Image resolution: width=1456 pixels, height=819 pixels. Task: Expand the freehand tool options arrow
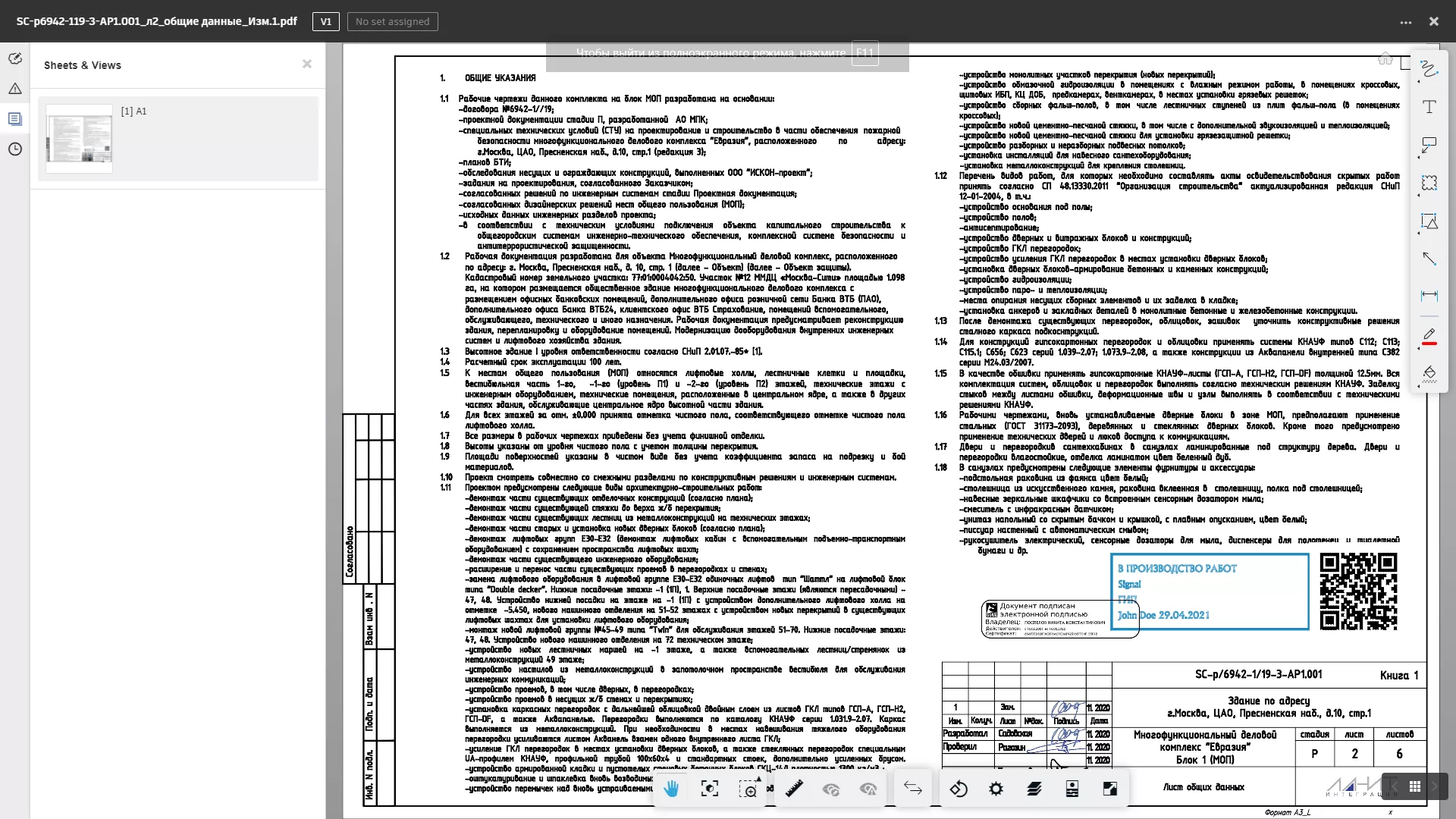coord(1419,82)
